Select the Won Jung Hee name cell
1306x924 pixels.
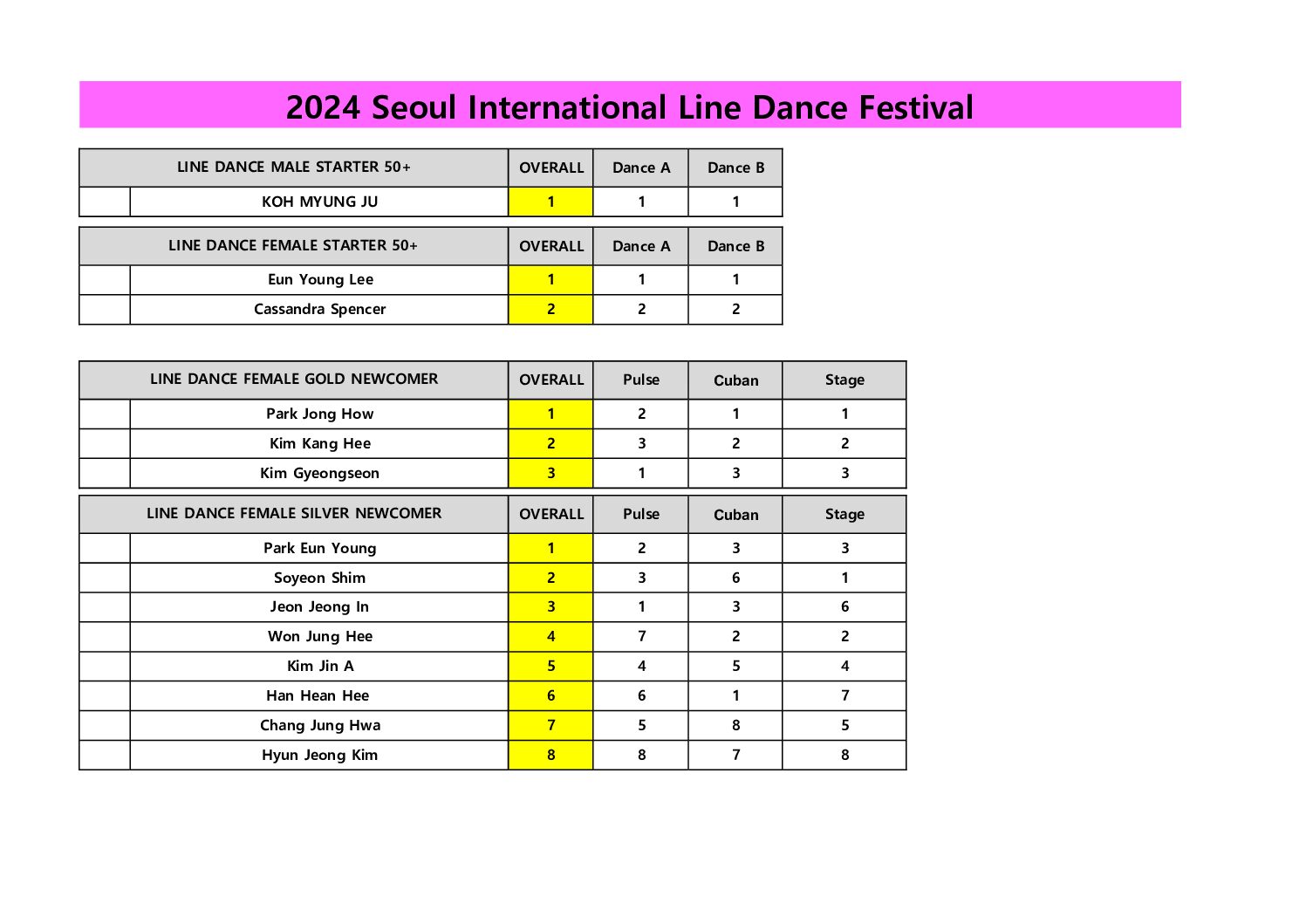point(319,637)
